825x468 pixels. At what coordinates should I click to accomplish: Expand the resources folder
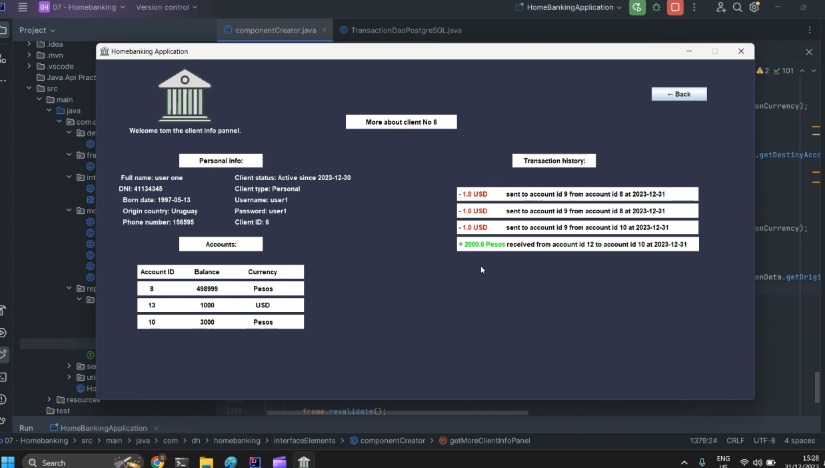pyautogui.click(x=49, y=400)
